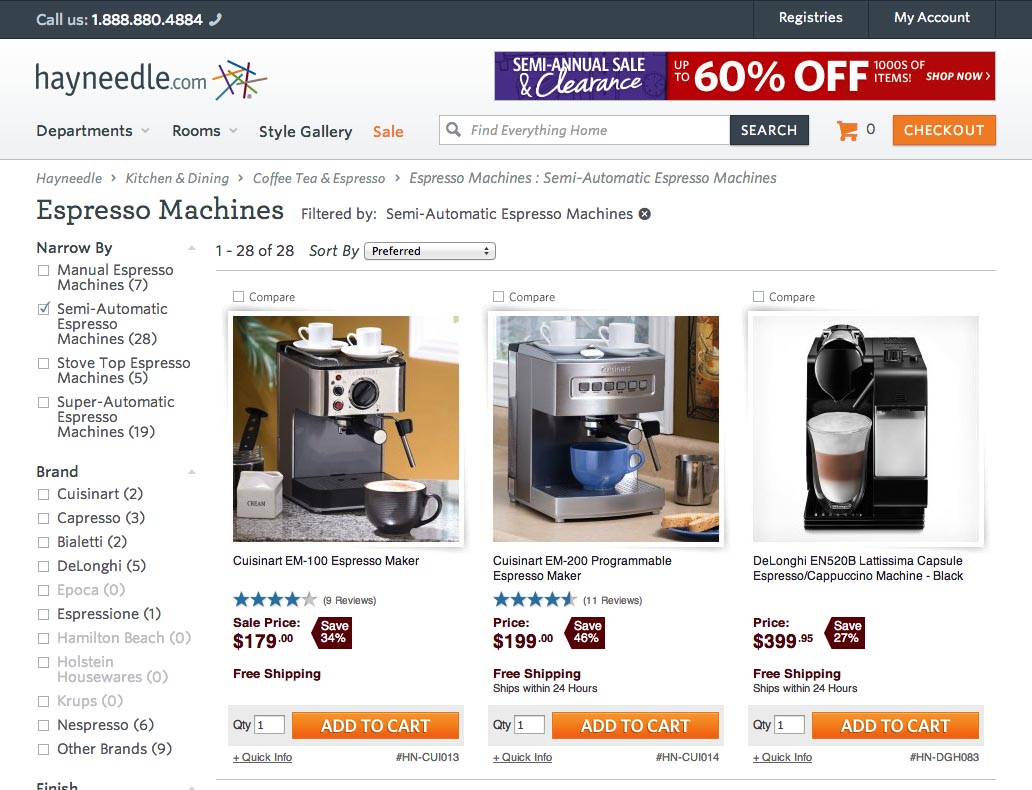Add Cuisinart EM-200 to cart

tap(635, 725)
